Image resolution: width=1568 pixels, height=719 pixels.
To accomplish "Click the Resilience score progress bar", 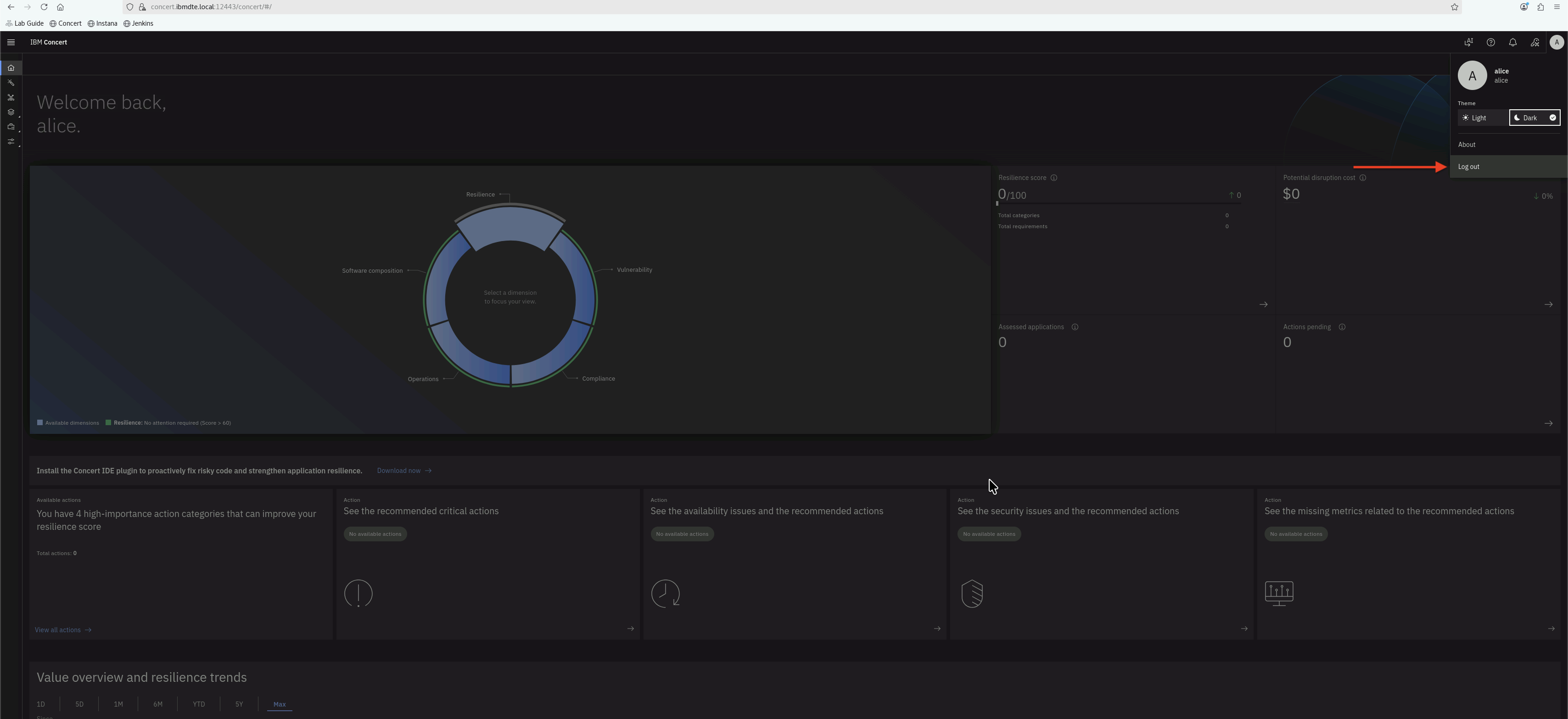I will pos(1119,204).
